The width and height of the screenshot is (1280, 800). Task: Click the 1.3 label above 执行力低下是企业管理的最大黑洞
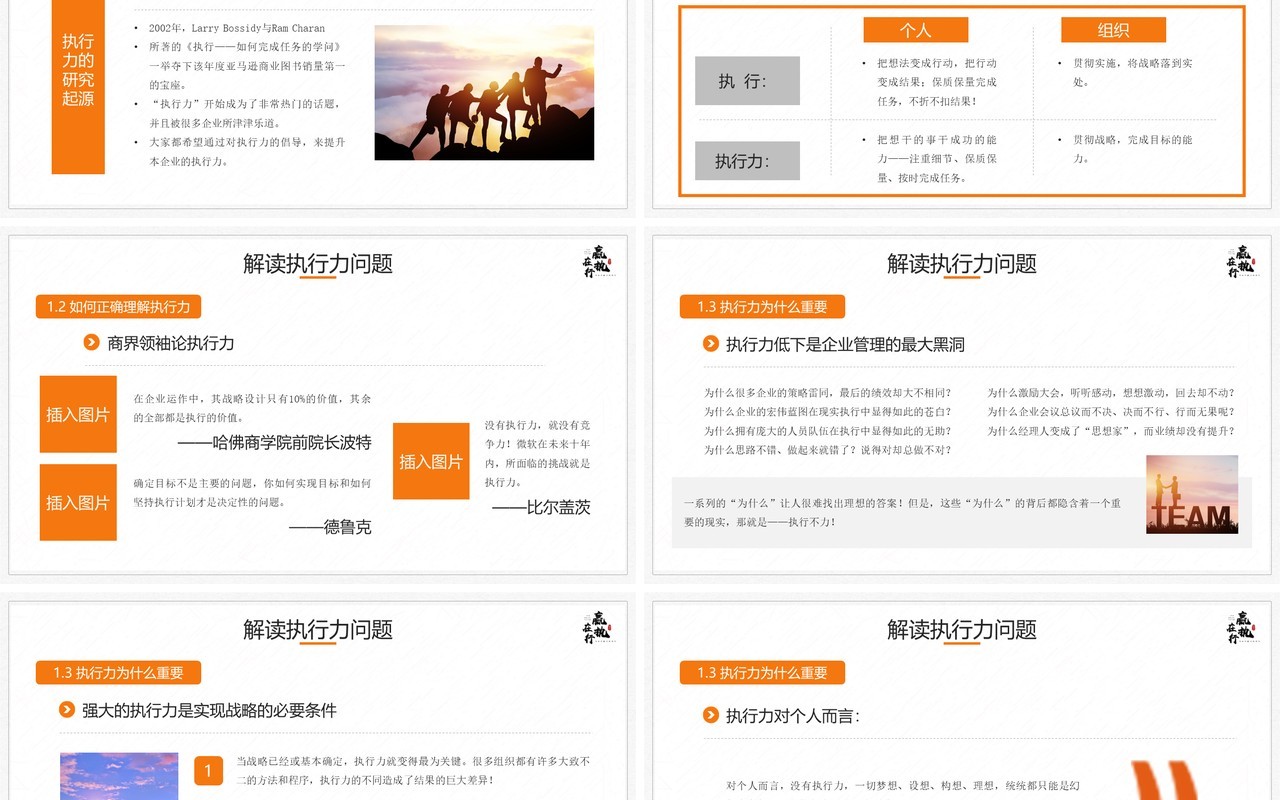762,306
